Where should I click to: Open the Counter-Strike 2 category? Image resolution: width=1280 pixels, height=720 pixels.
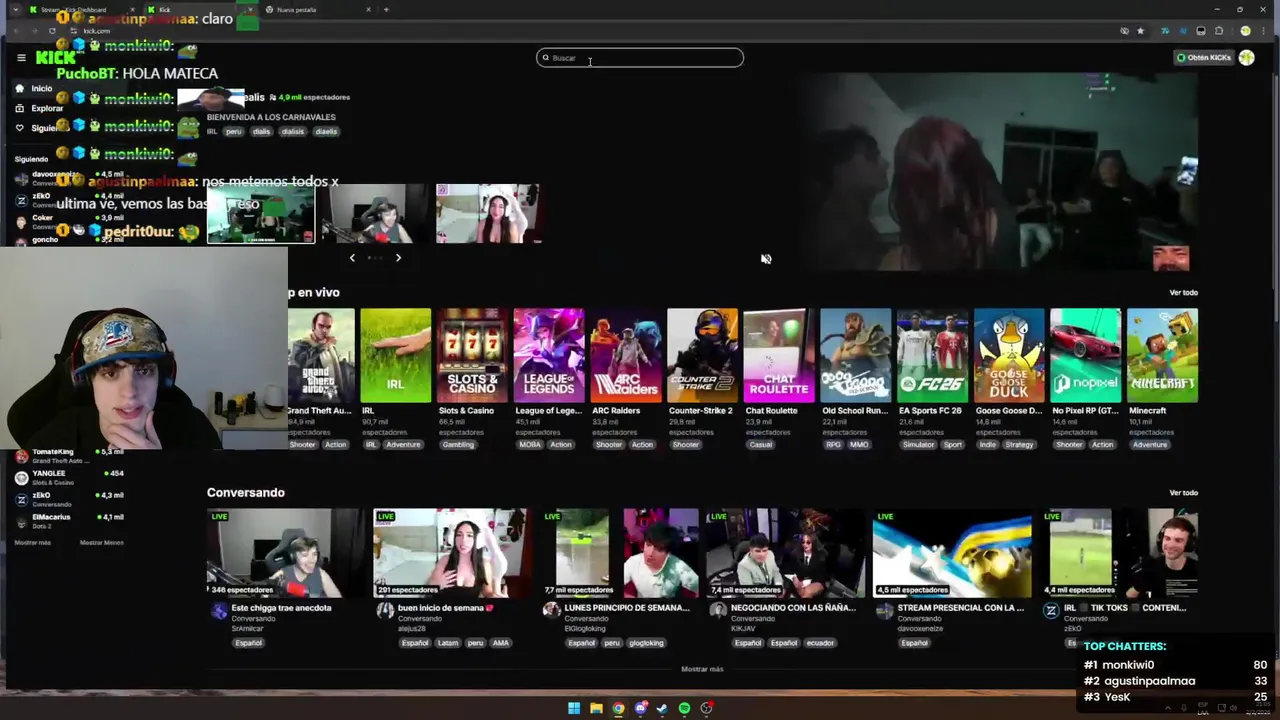pos(702,355)
